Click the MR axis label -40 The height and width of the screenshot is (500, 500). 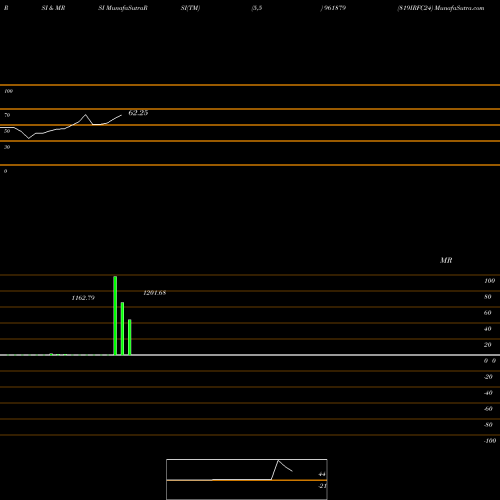point(488,393)
